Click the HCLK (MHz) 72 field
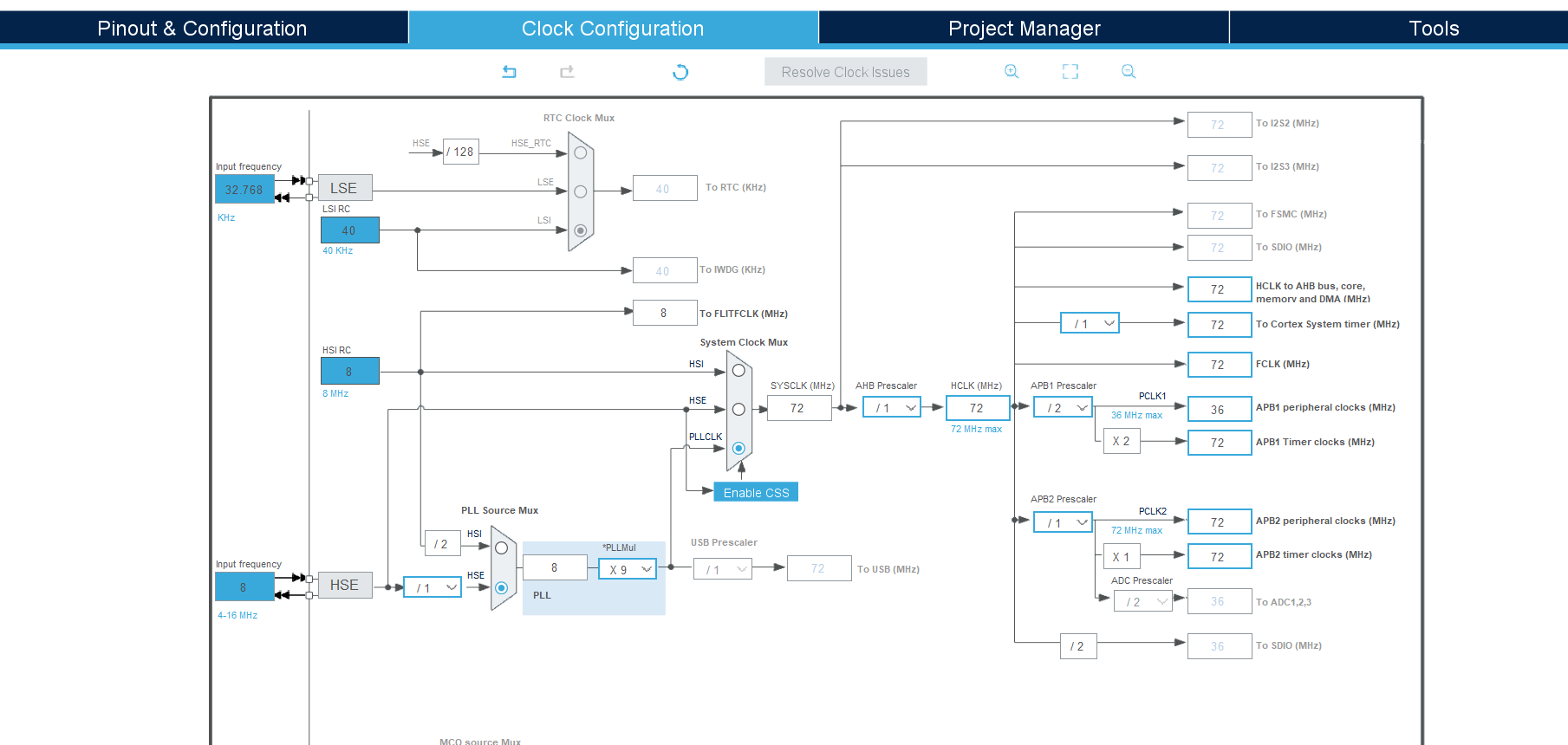1568x745 pixels. tap(978, 407)
